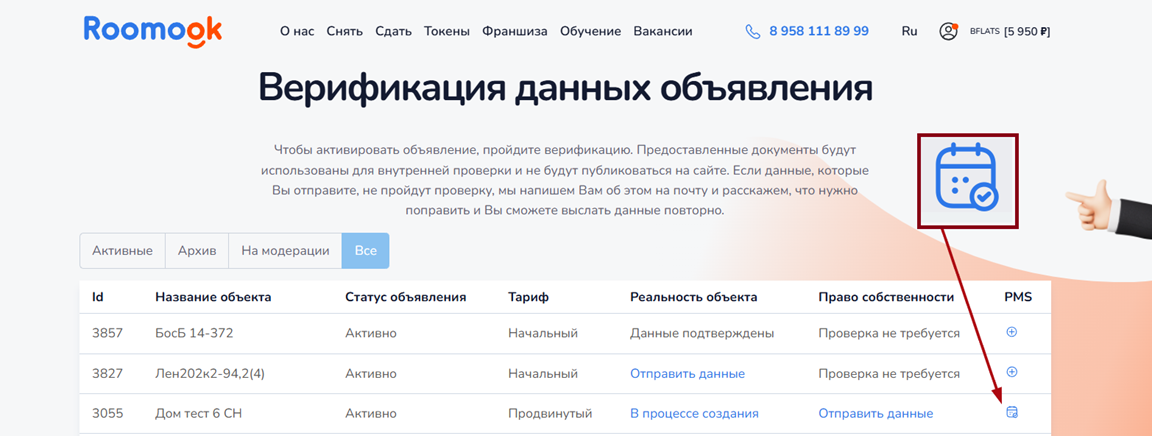Call phone number 8 958 111 89 99

tap(818, 31)
